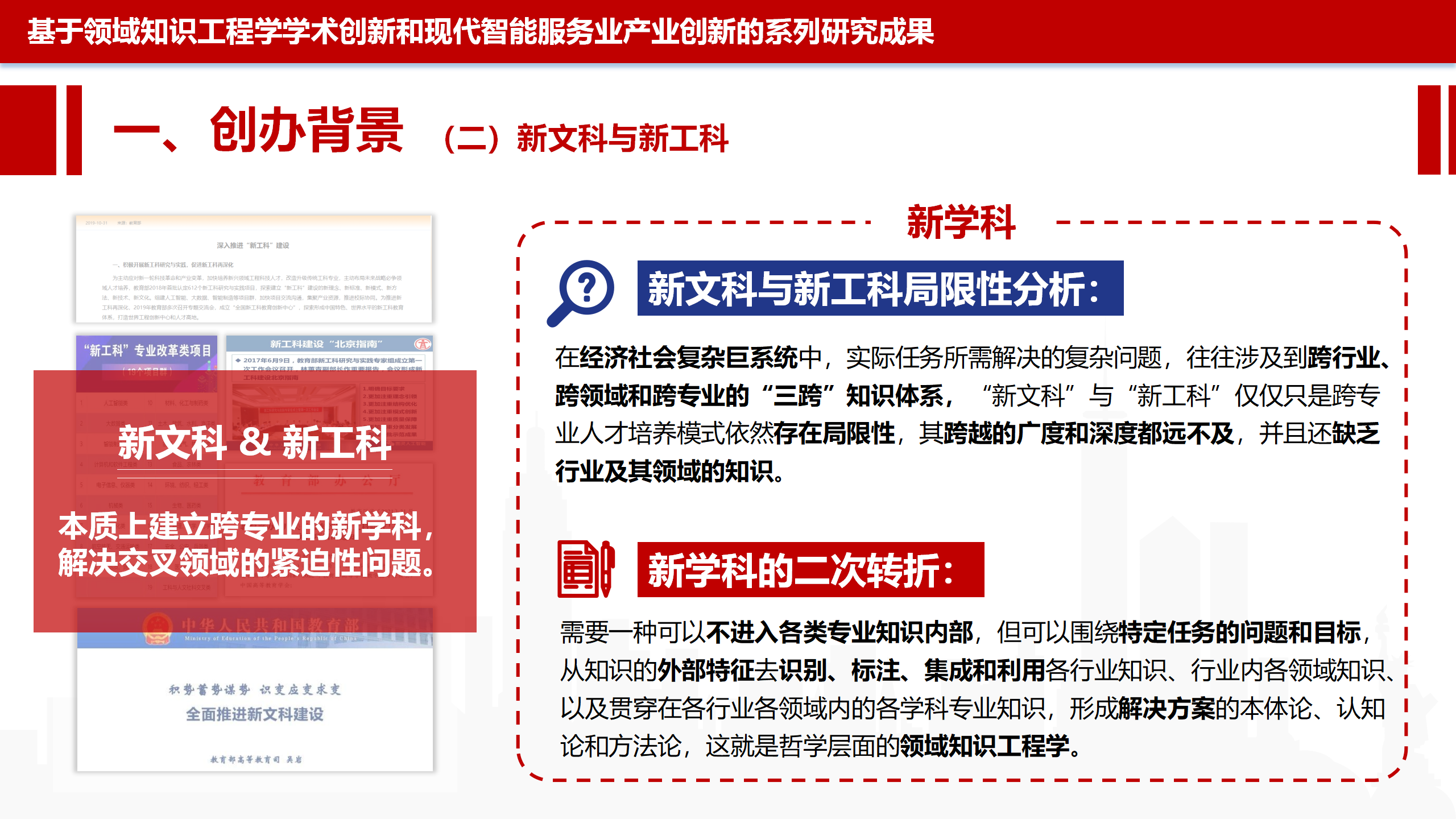
Task: Select the red banner title 基于领域知识工程学…系列研究成果
Action: pyautogui.click(x=481, y=31)
